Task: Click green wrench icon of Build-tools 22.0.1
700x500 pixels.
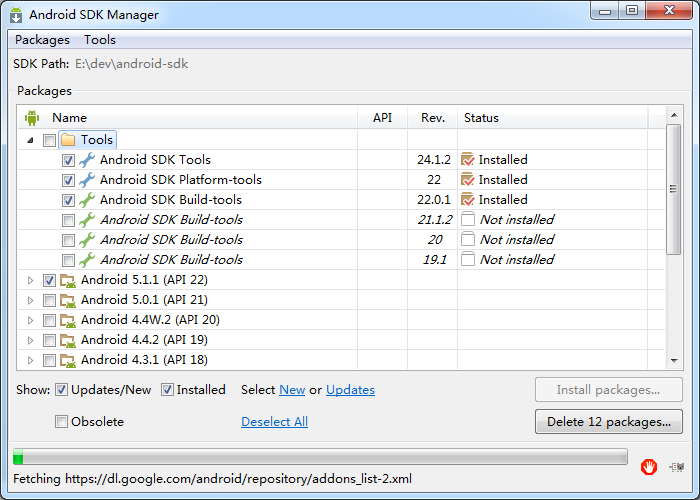Action: 87,200
